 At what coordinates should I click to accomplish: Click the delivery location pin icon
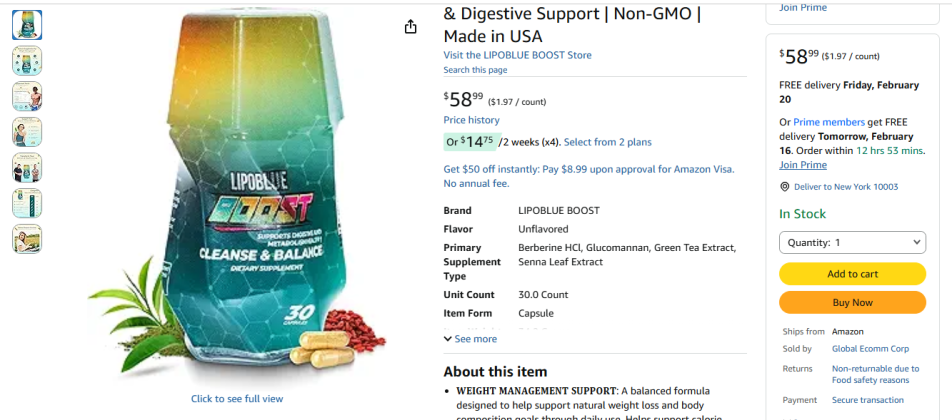[x=785, y=187]
